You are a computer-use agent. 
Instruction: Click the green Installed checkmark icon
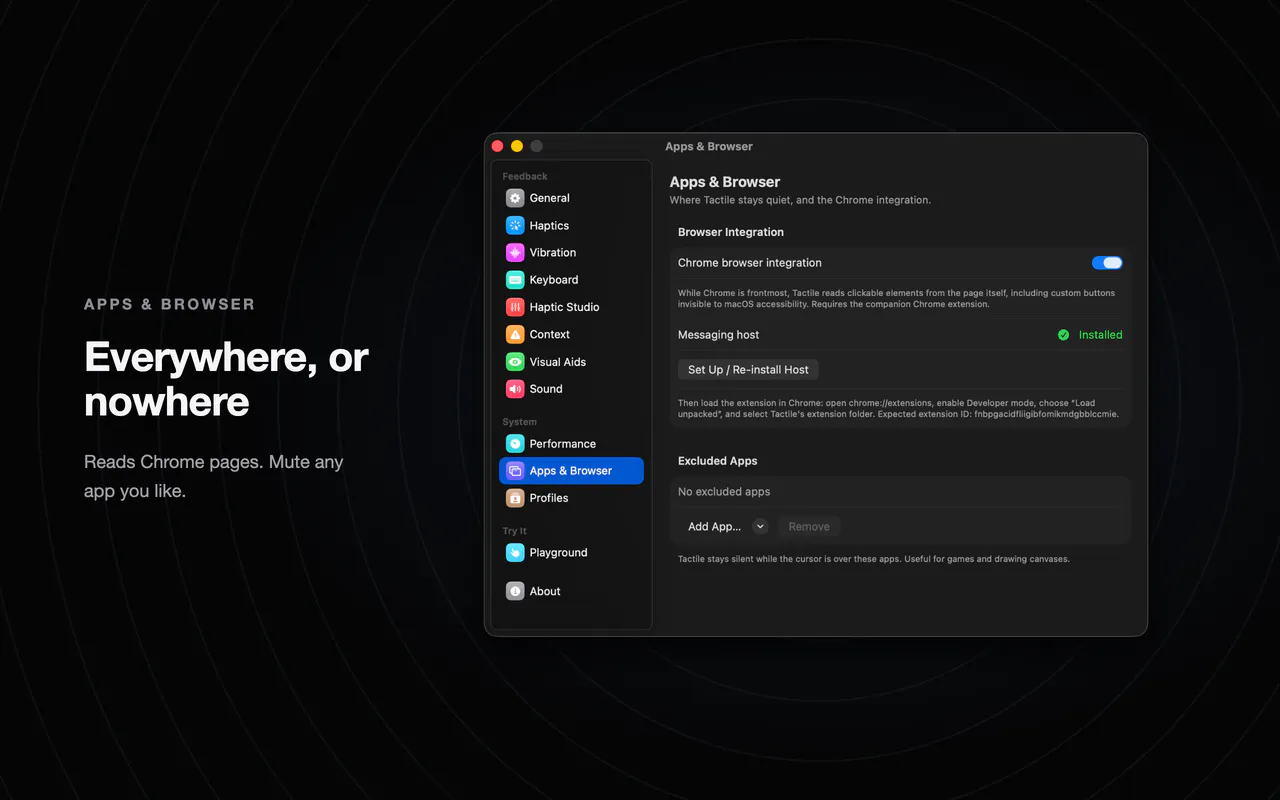pyautogui.click(x=1064, y=335)
